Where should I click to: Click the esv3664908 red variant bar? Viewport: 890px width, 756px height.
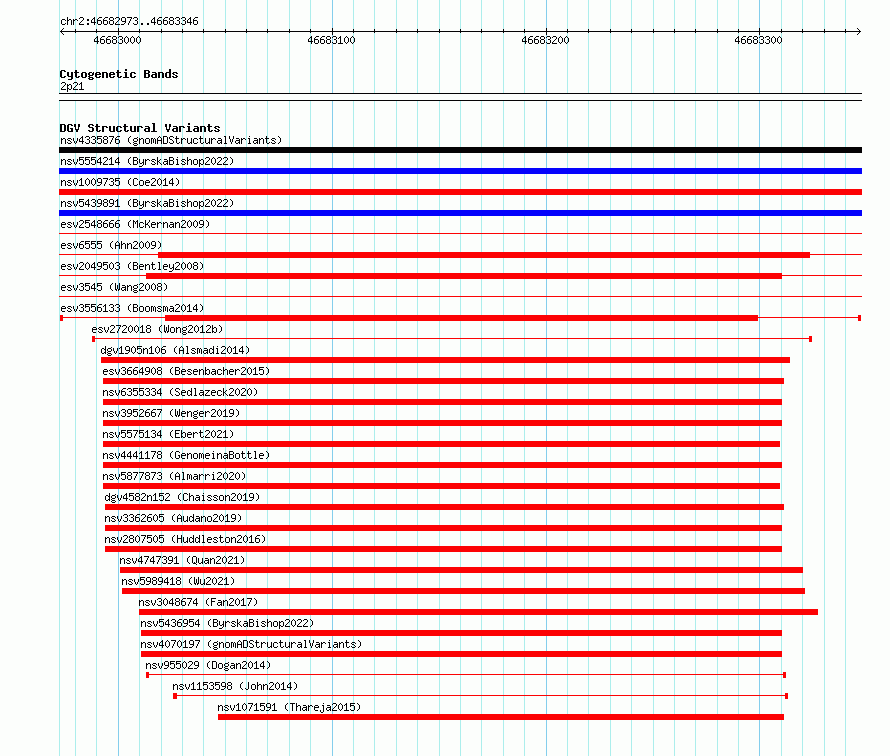click(x=443, y=381)
